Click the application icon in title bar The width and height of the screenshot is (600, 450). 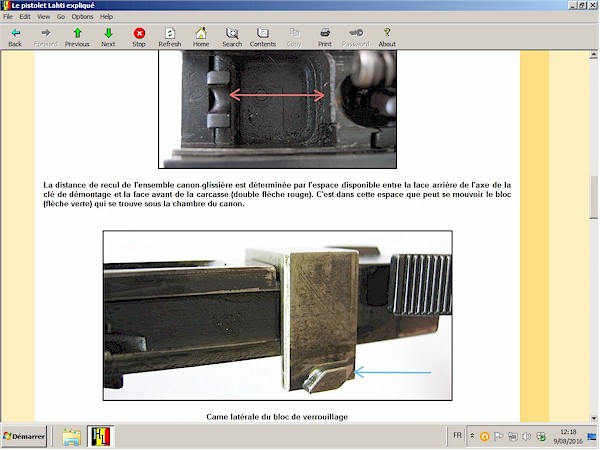(x=5, y=5)
